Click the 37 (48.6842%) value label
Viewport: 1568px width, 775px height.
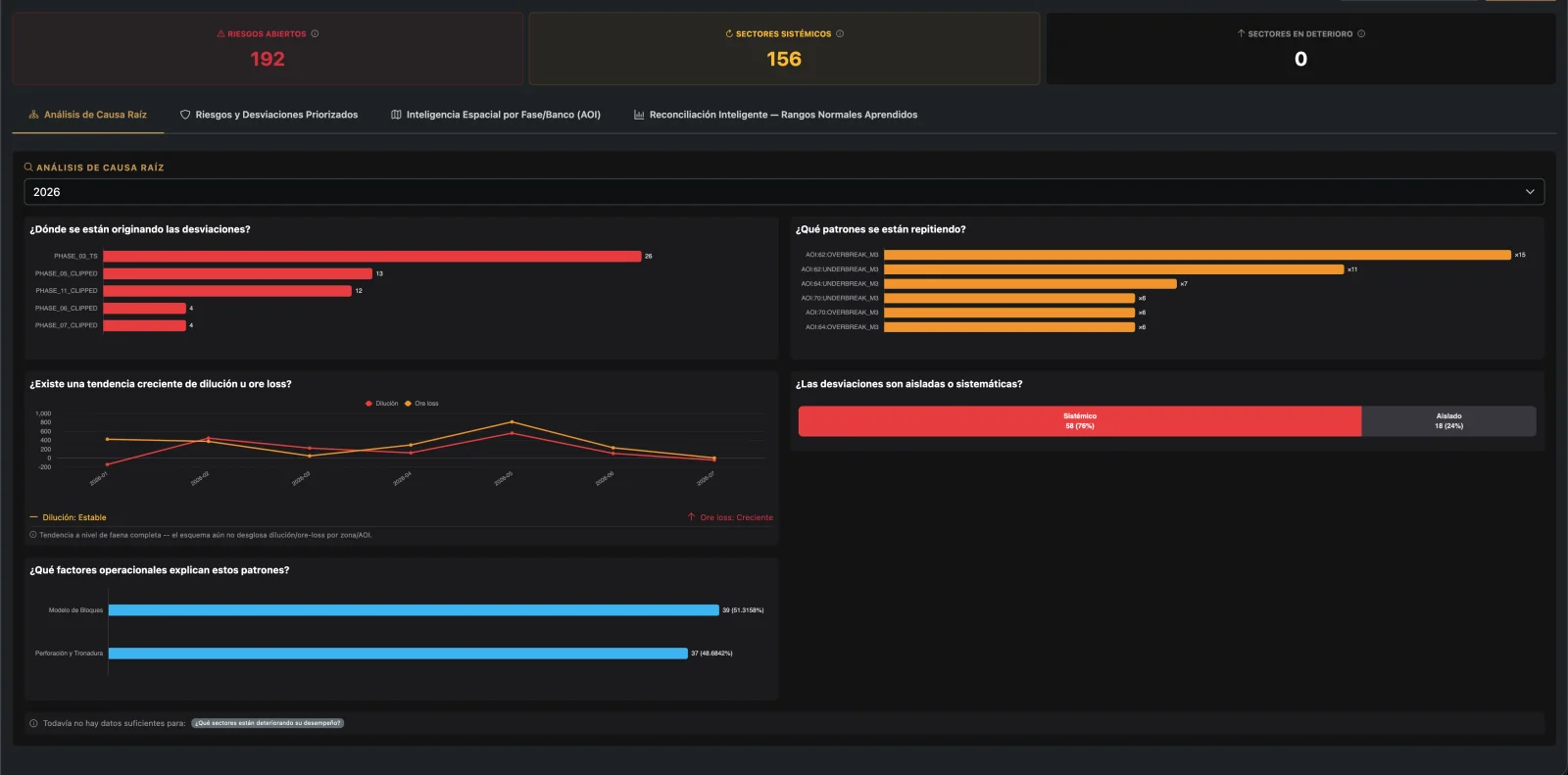click(711, 654)
